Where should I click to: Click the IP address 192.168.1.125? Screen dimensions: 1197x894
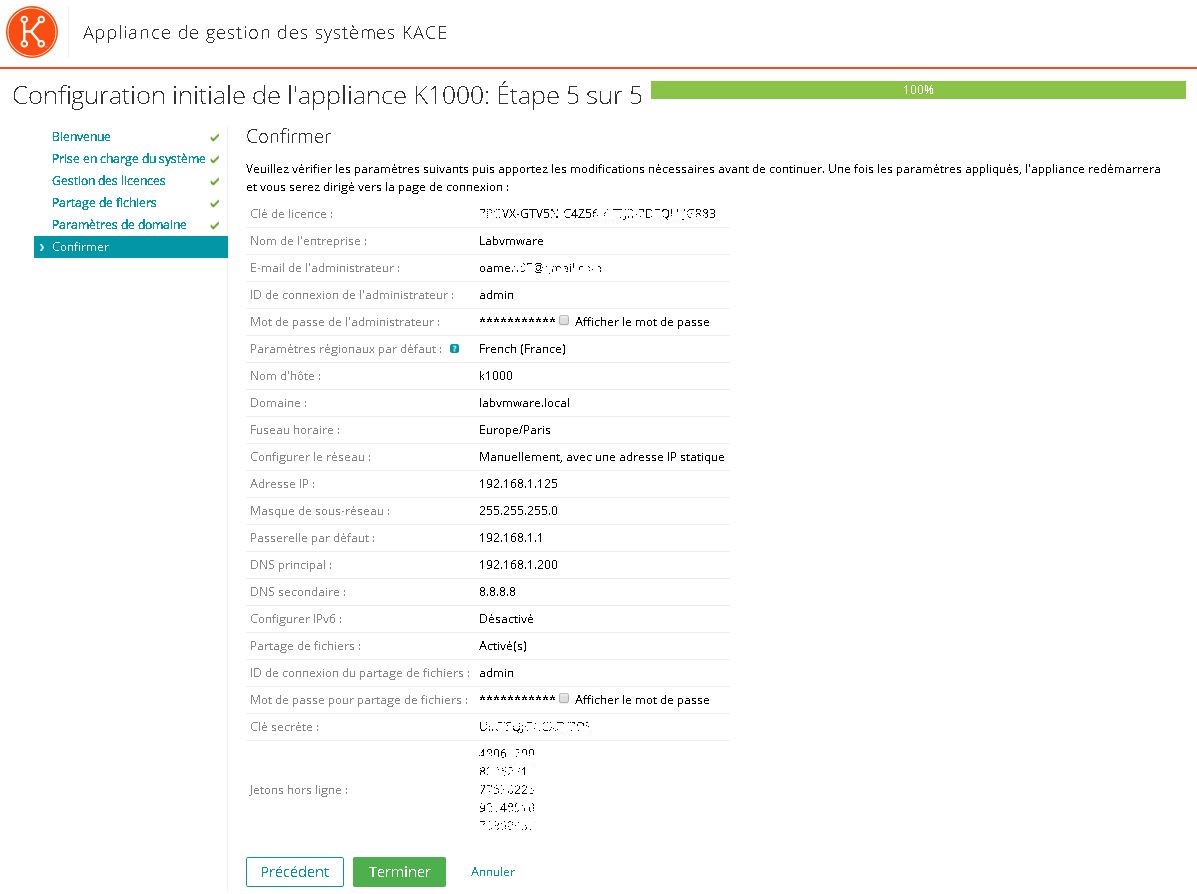click(518, 484)
